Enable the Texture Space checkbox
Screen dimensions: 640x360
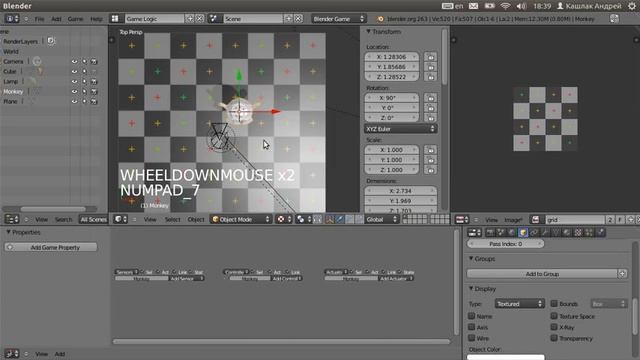pos(554,316)
